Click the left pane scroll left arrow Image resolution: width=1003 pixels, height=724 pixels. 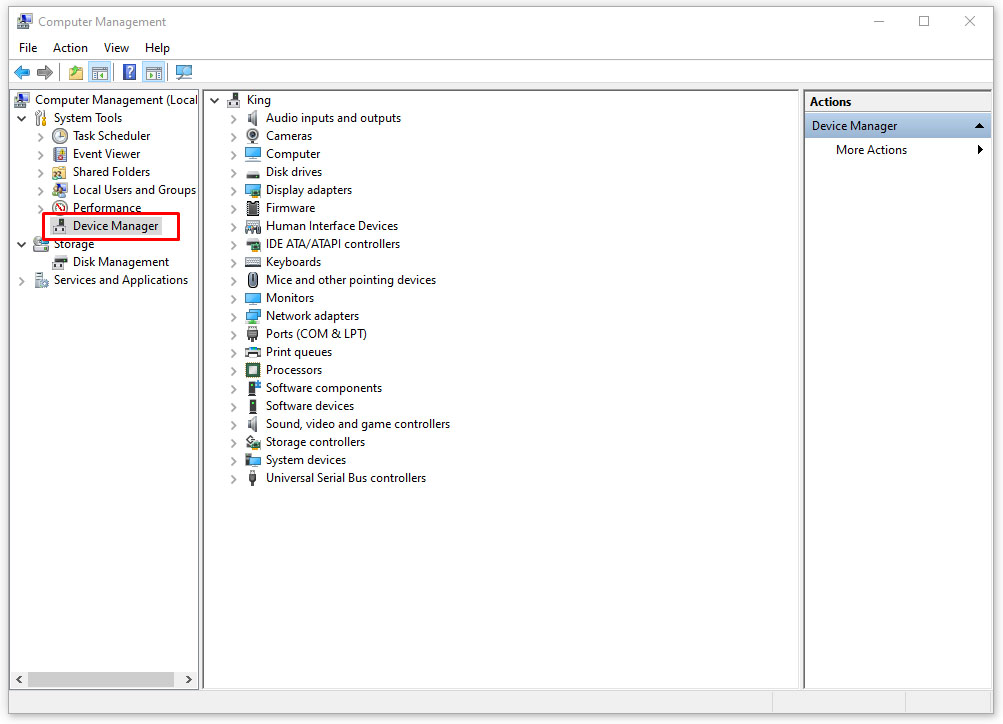click(x=19, y=679)
